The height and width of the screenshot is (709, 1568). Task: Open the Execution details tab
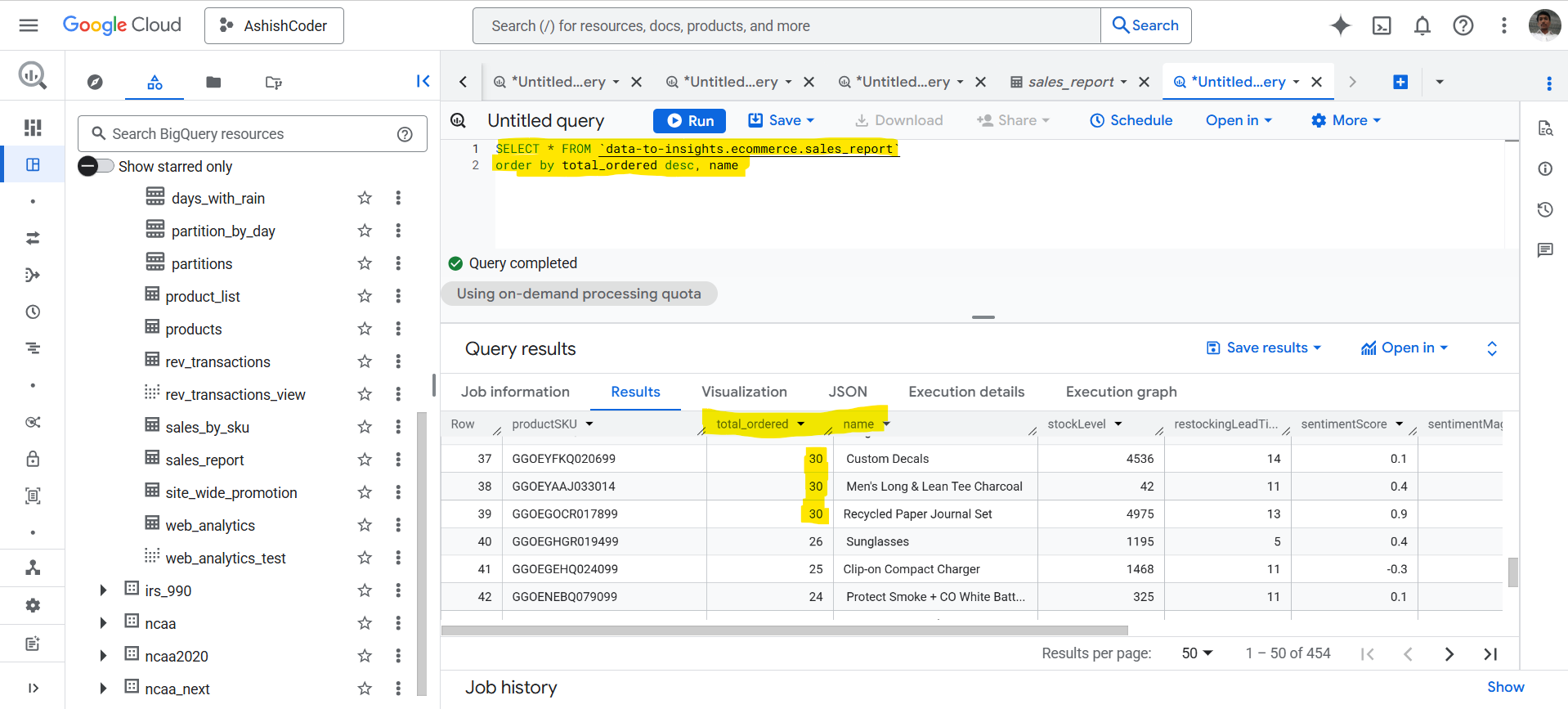(x=966, y=392)
